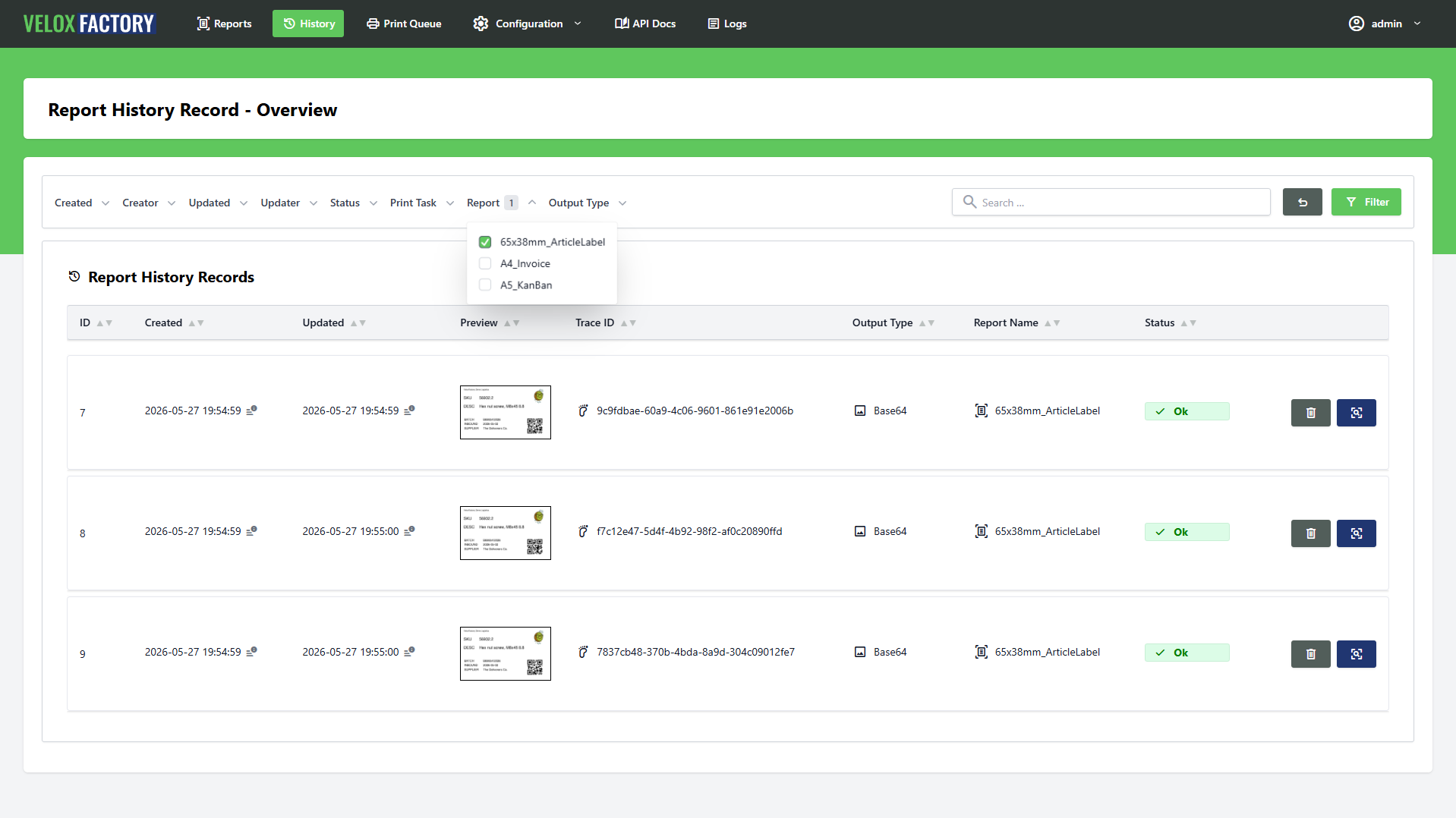Delete record 8 with trash button
This screenshot has height=818, width=1456.
pyautogui.click(x=1310, y=533)
